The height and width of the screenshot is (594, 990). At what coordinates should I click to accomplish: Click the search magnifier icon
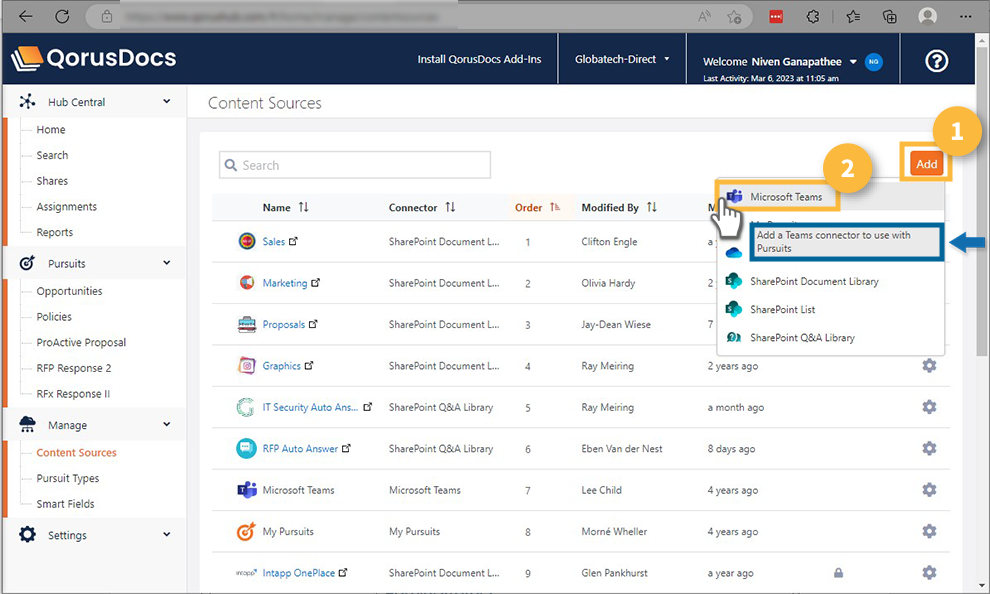point(231,165)
